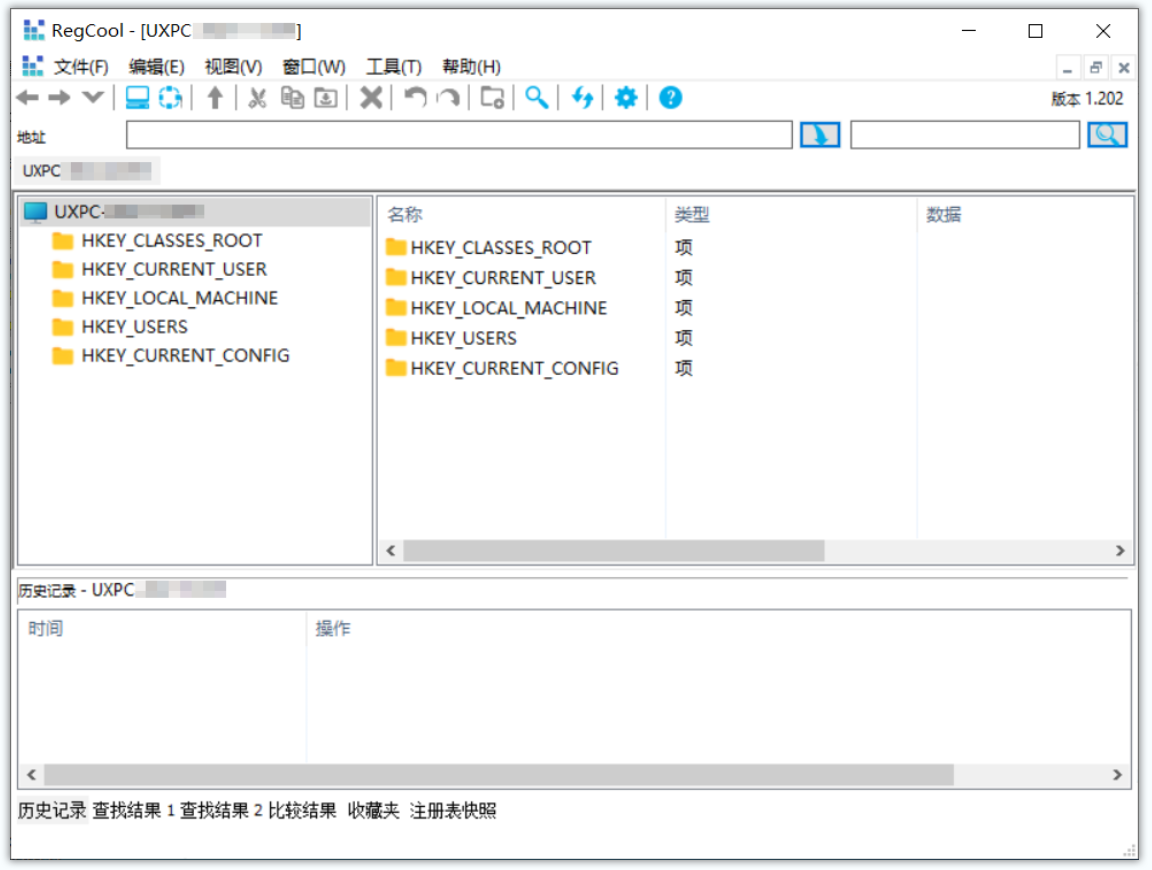Viewport: 1152px width, 870px height.
Task: Select HKEY_CURRENT_USER in the tree
Action: tap(173, 270)
